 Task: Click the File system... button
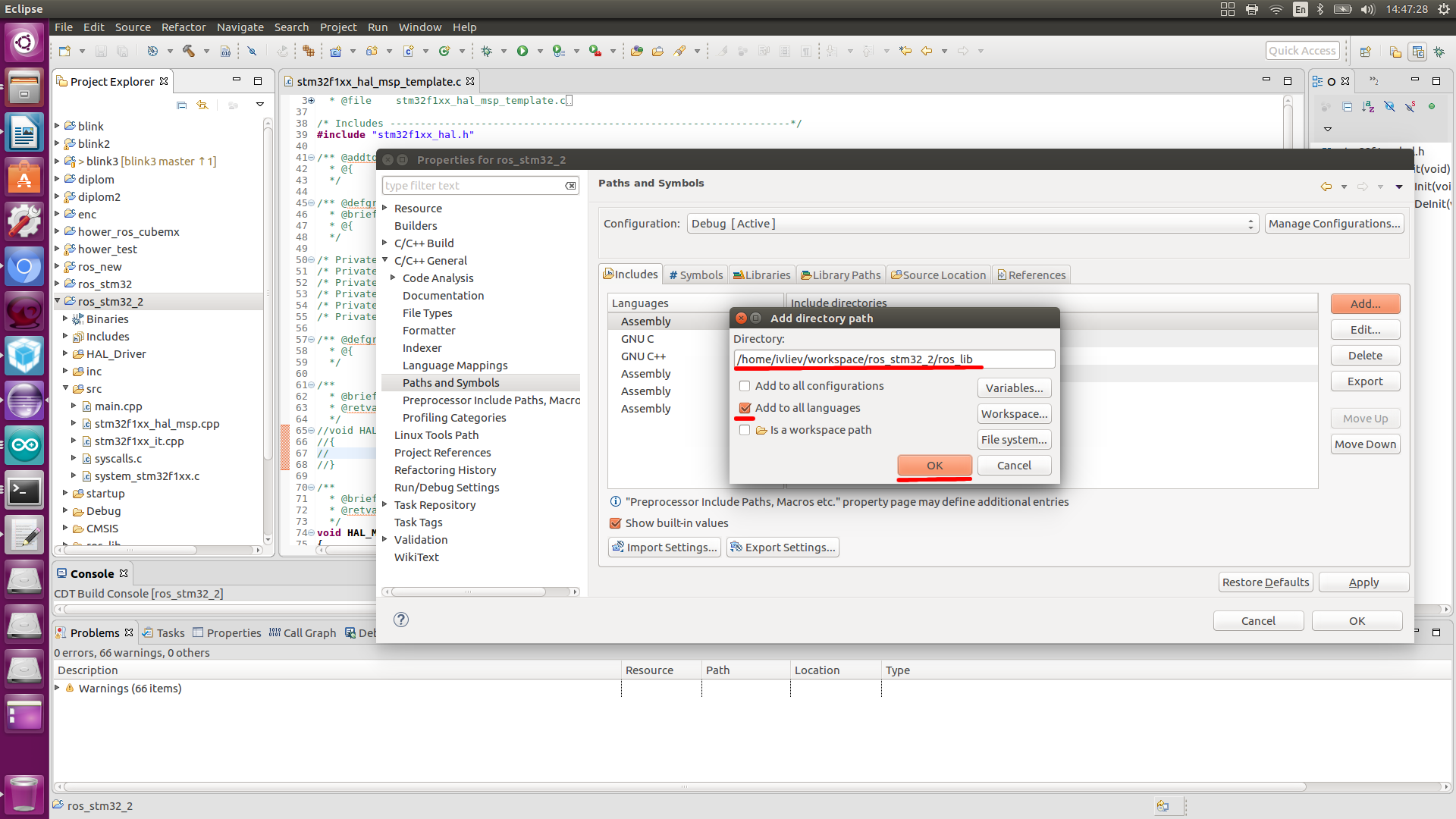[1014, 440]
